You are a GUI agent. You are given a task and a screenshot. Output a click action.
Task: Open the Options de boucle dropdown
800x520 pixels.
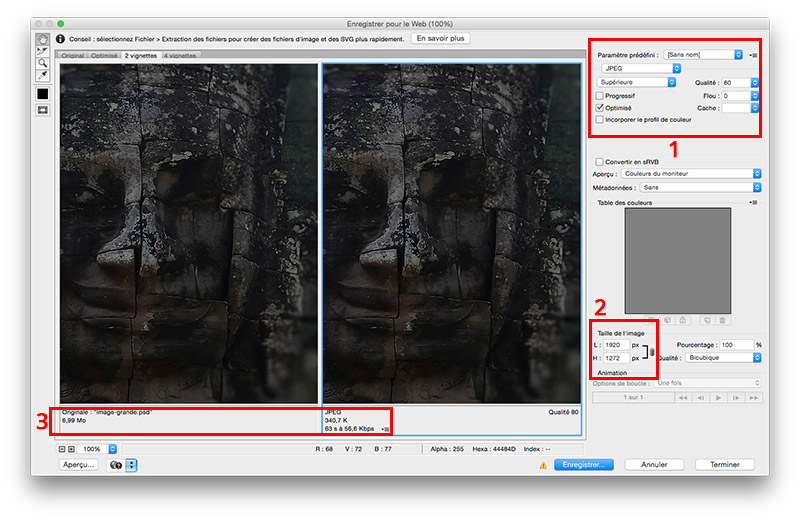click(708, 383)
